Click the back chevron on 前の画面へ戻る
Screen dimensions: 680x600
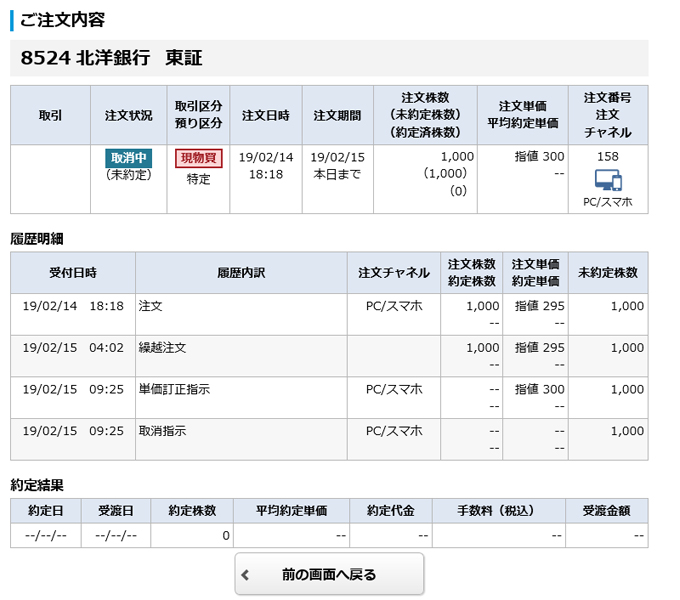(x=245, y=575)
